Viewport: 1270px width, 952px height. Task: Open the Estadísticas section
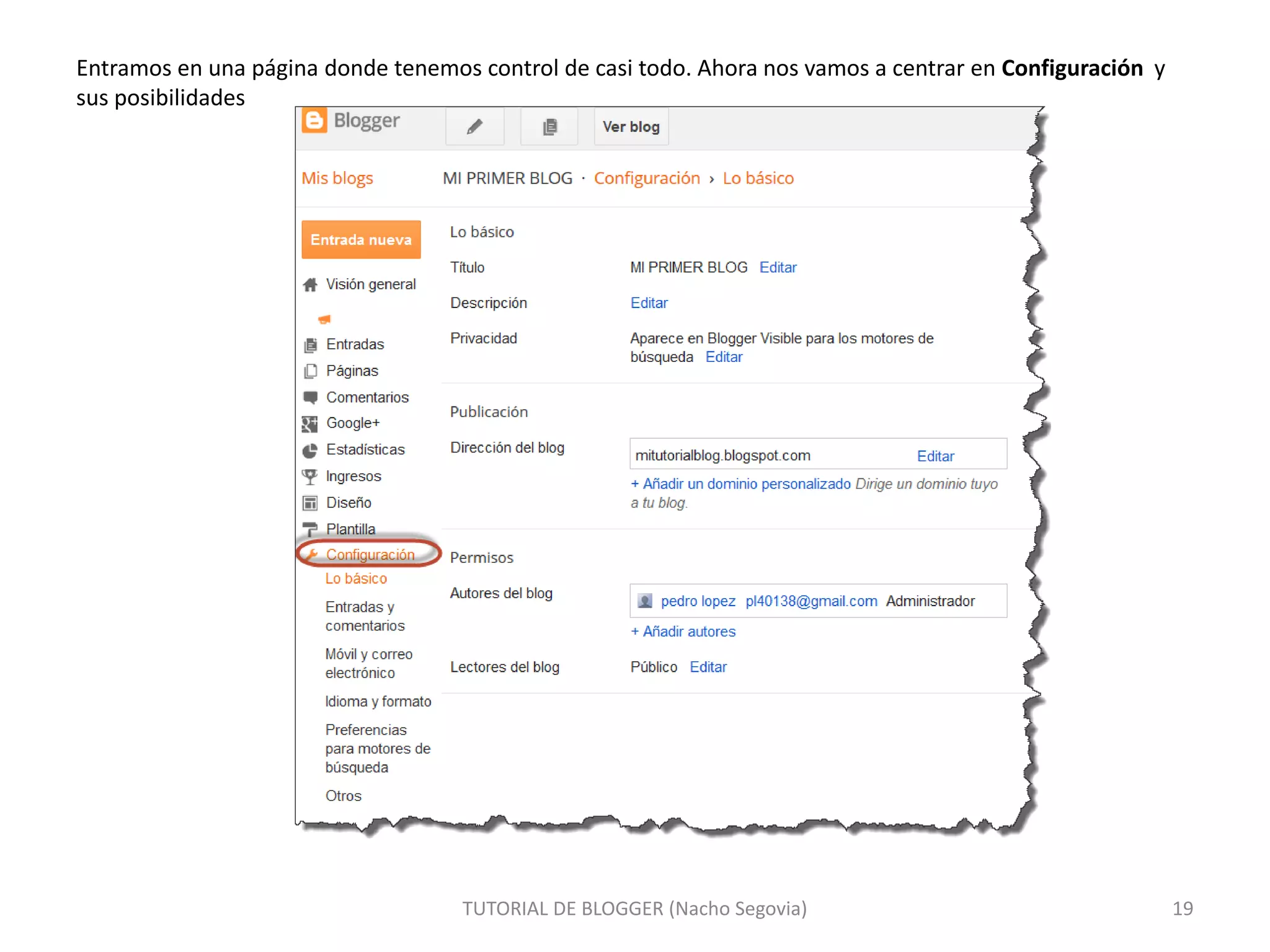pyautogui.click(x=365, y=450)
